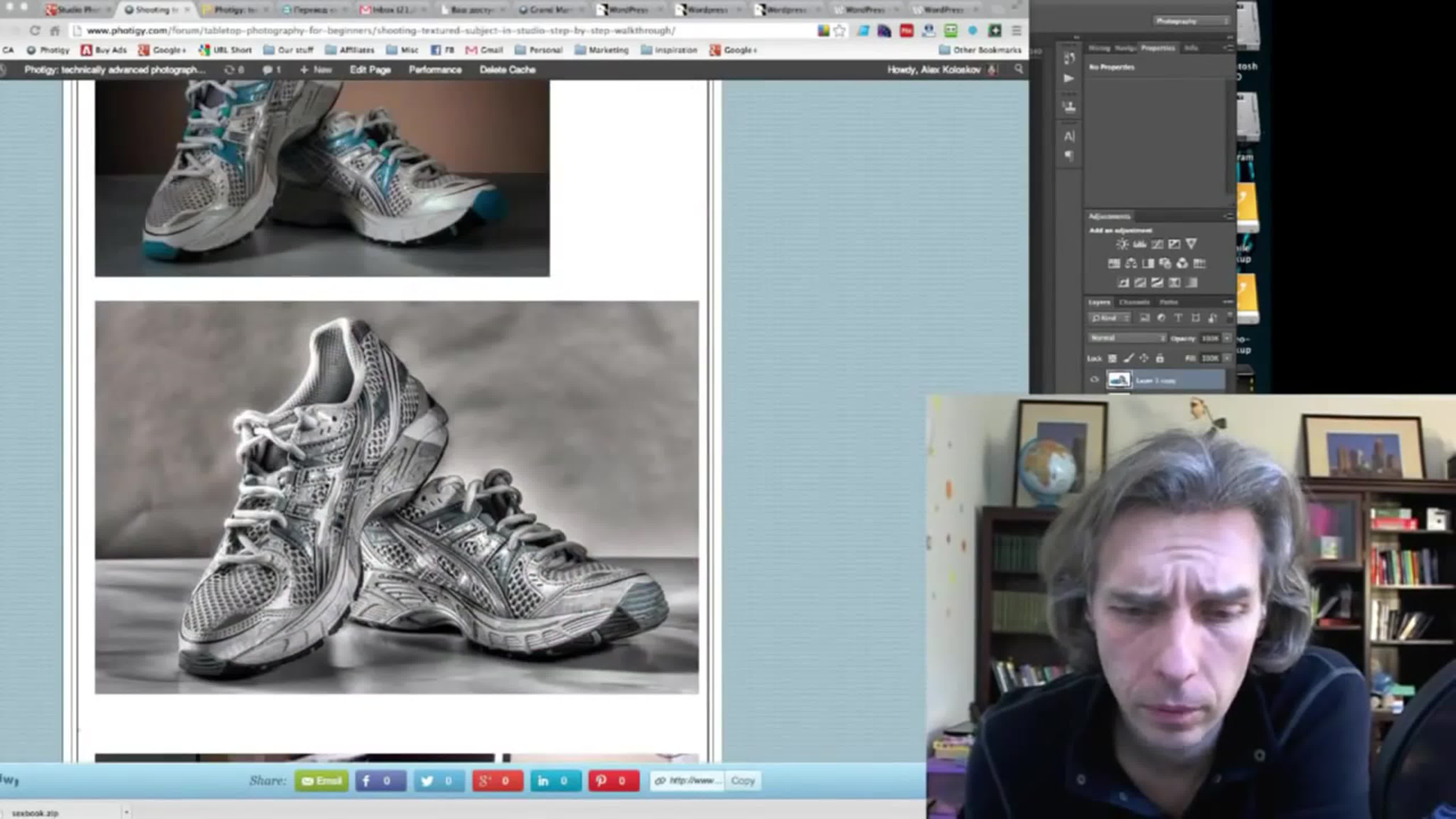1456x819 pixels.
Task: Add a Photo Filter adjustment
Action: (x=1165, y=263)
